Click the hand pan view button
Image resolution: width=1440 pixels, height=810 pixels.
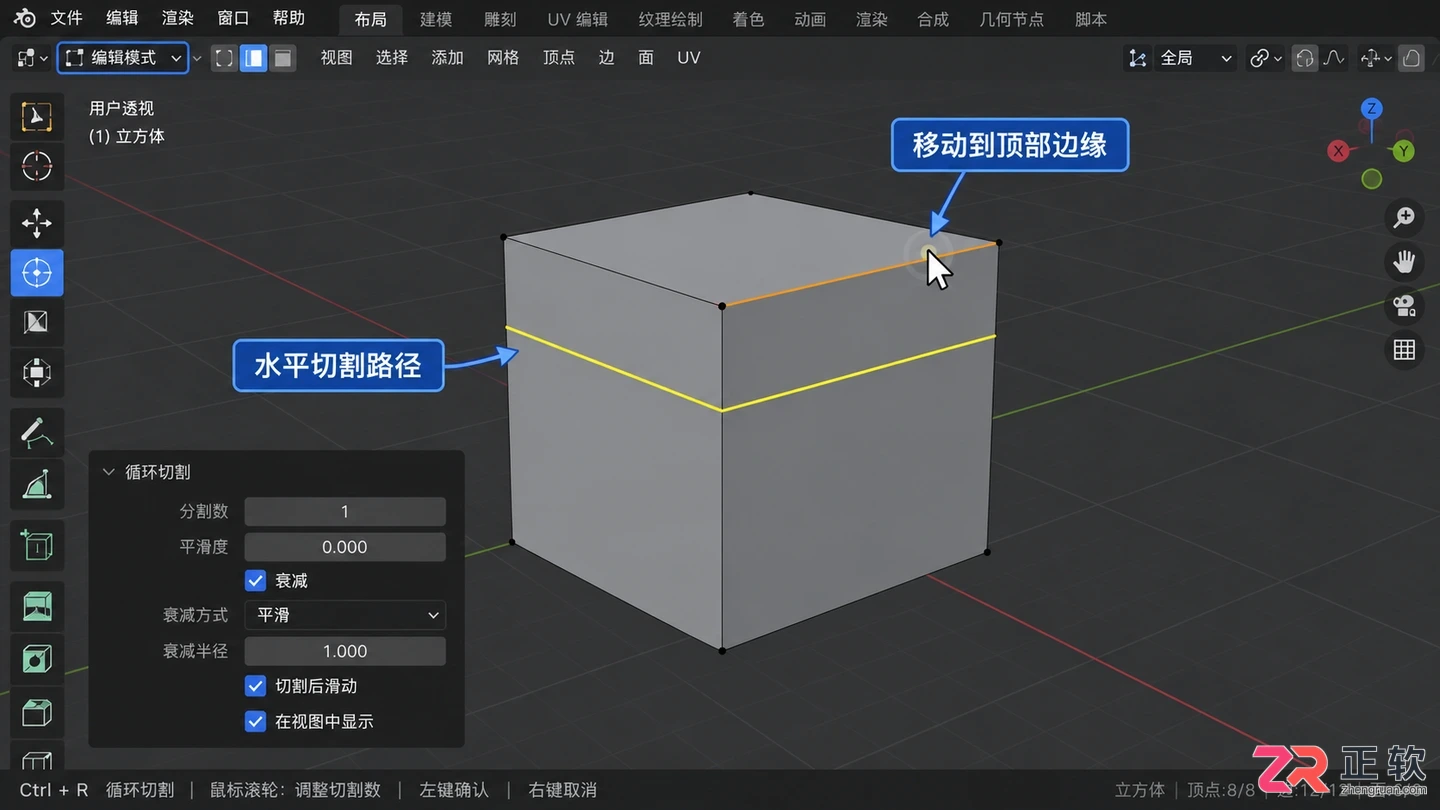[x=1404, y=262]
